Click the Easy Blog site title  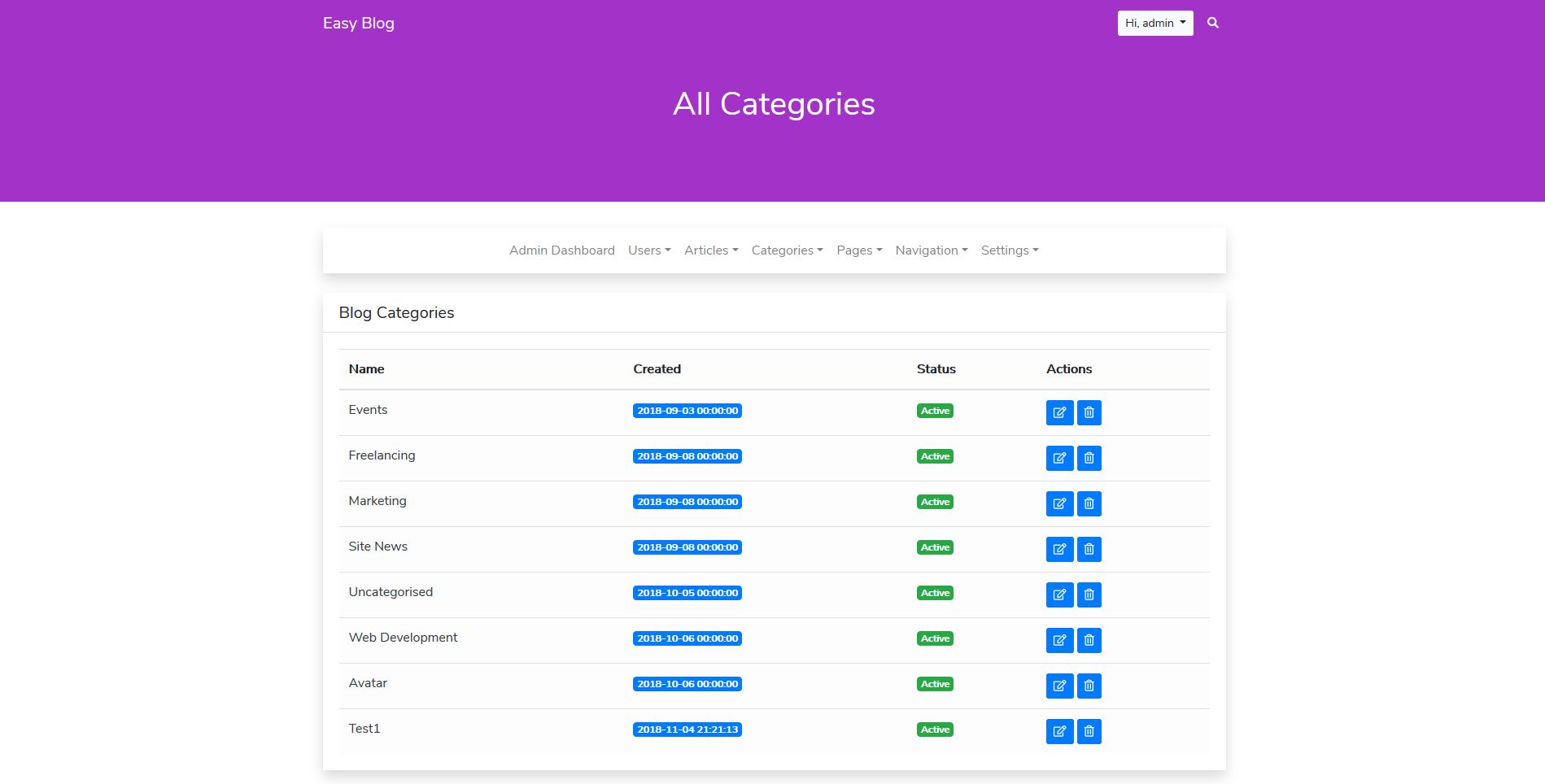pos(358,23)
